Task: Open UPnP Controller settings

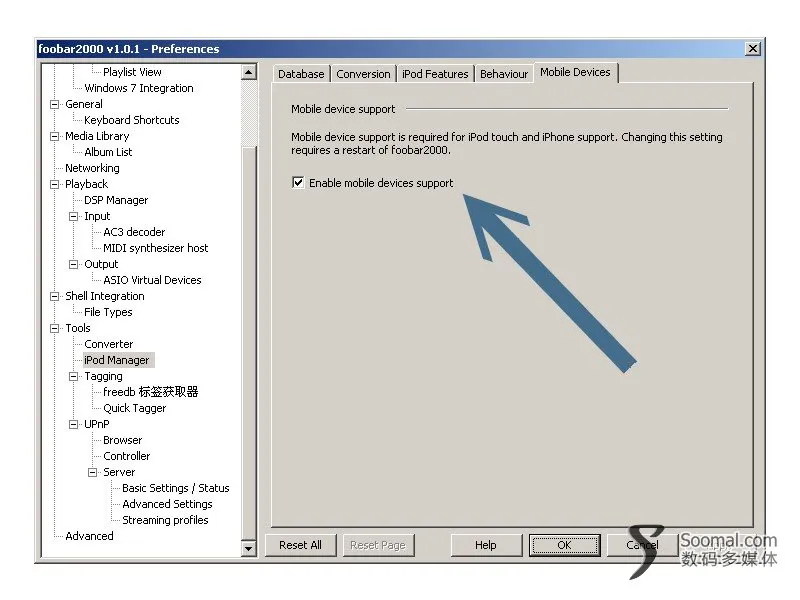Action: click(127, 456)
